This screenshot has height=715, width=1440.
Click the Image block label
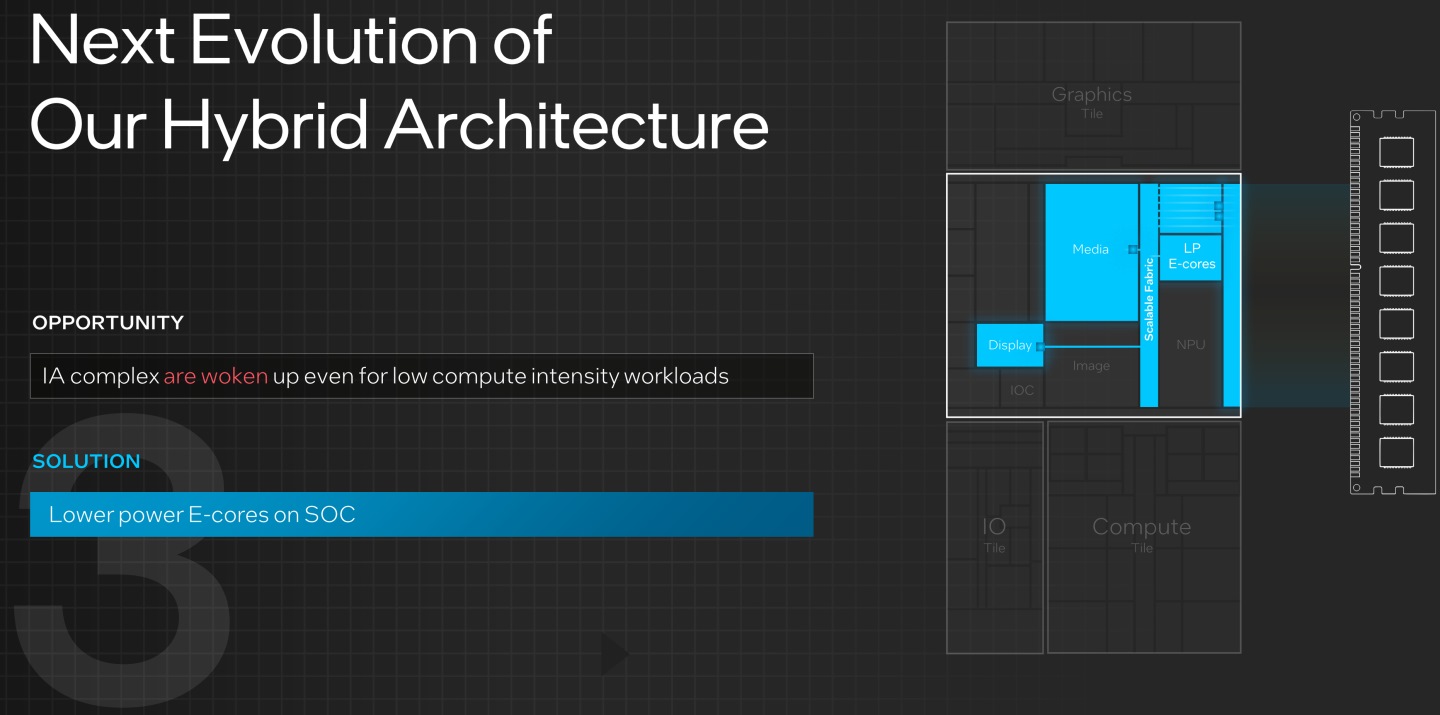click(1091, 366)
